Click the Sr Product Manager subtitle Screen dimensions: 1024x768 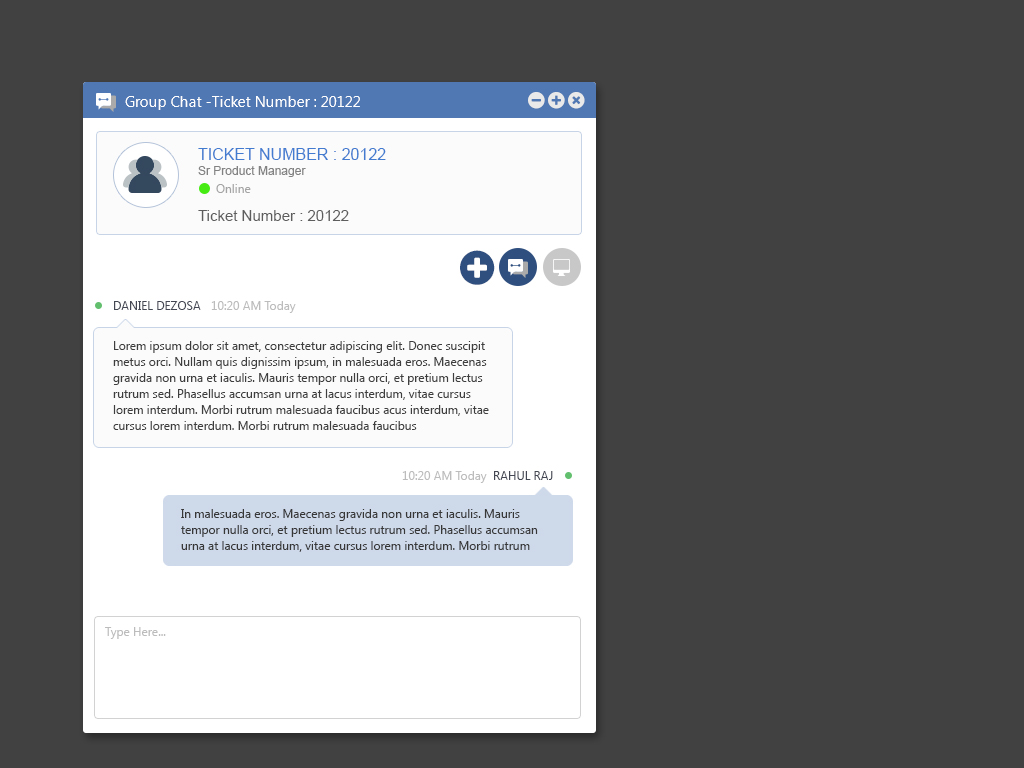[252, 171]
